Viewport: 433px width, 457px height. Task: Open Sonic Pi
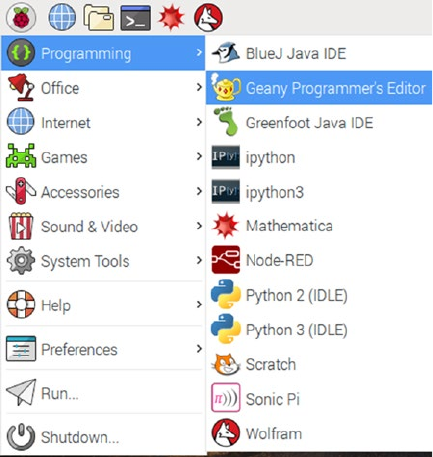(319, 399)
